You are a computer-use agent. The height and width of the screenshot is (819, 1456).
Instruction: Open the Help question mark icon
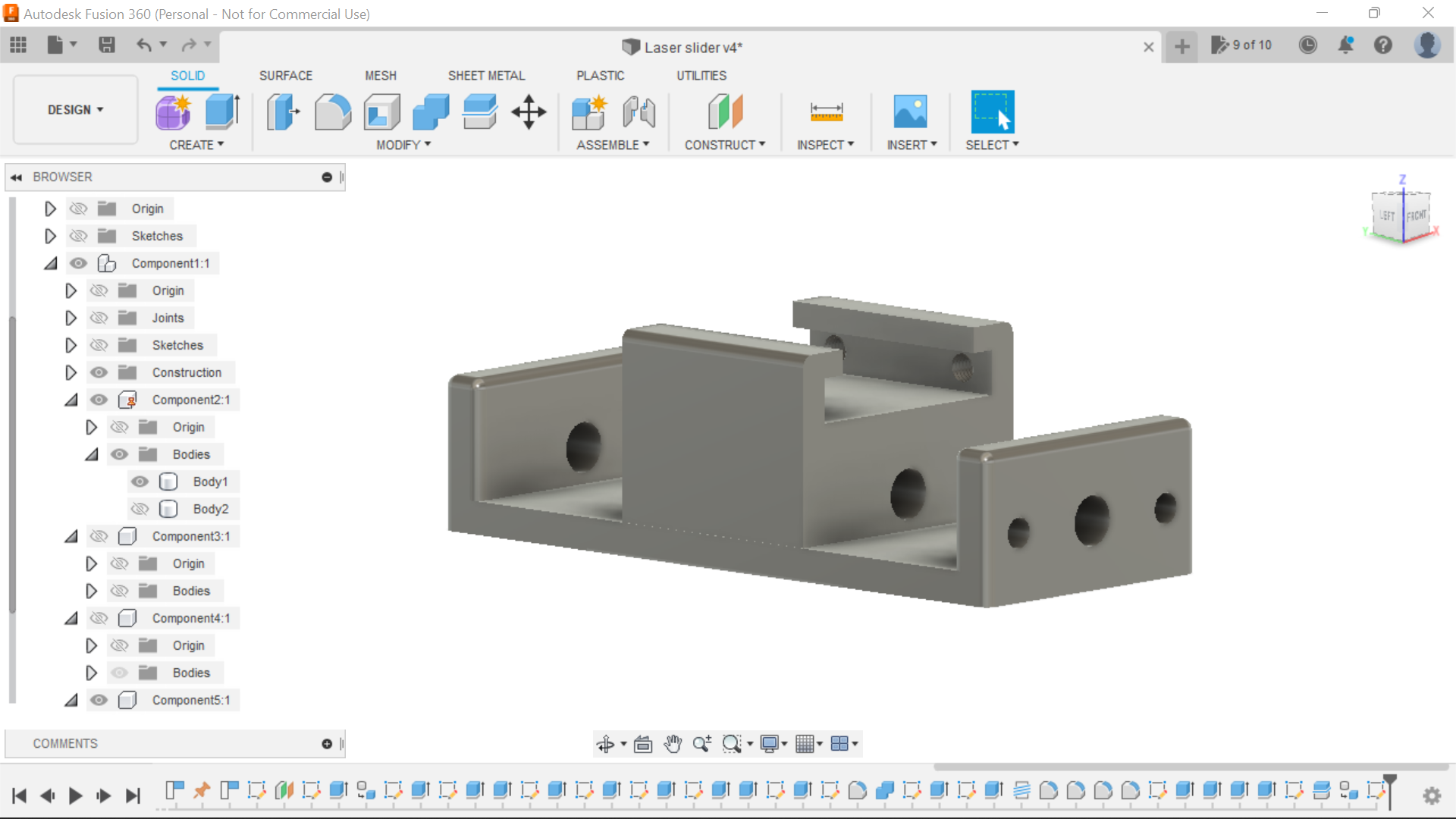point(1383,45)
